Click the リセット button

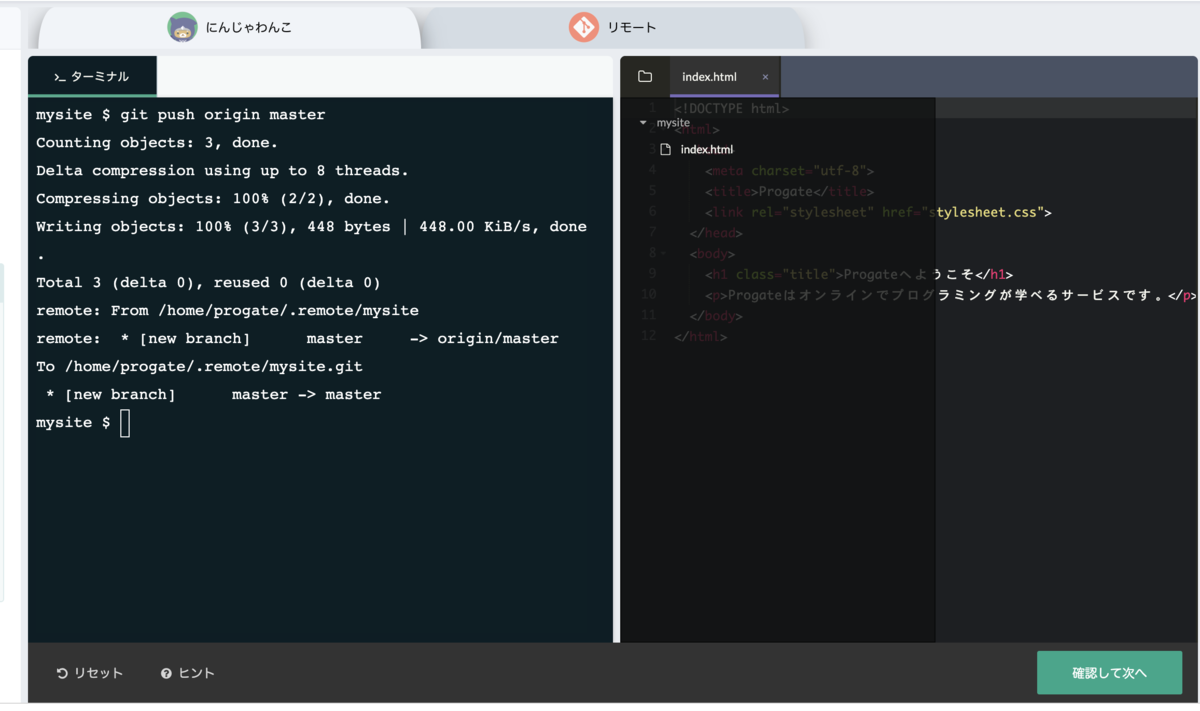tap(90, 674)
